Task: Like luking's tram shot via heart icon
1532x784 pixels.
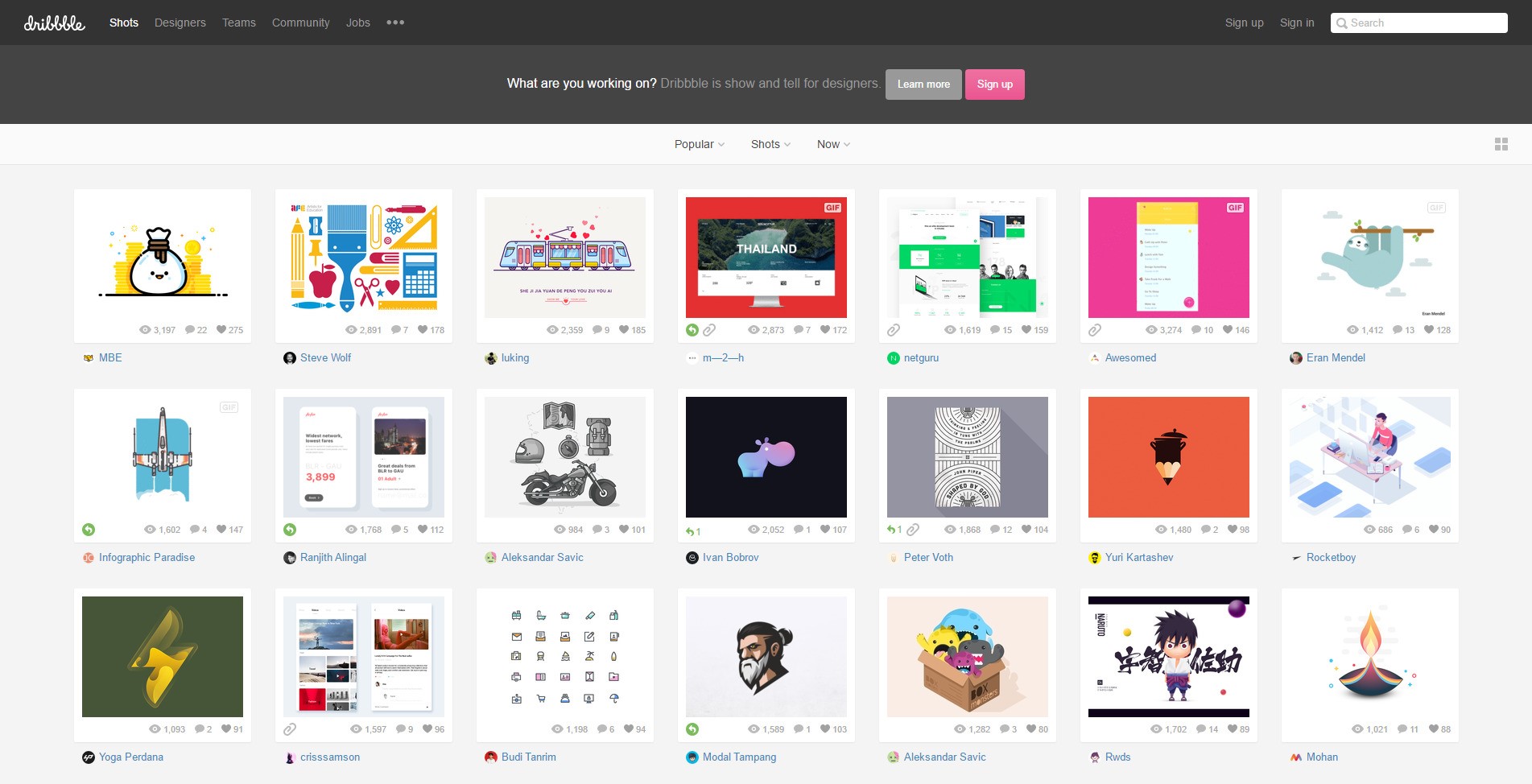Action: coord(624,329)
